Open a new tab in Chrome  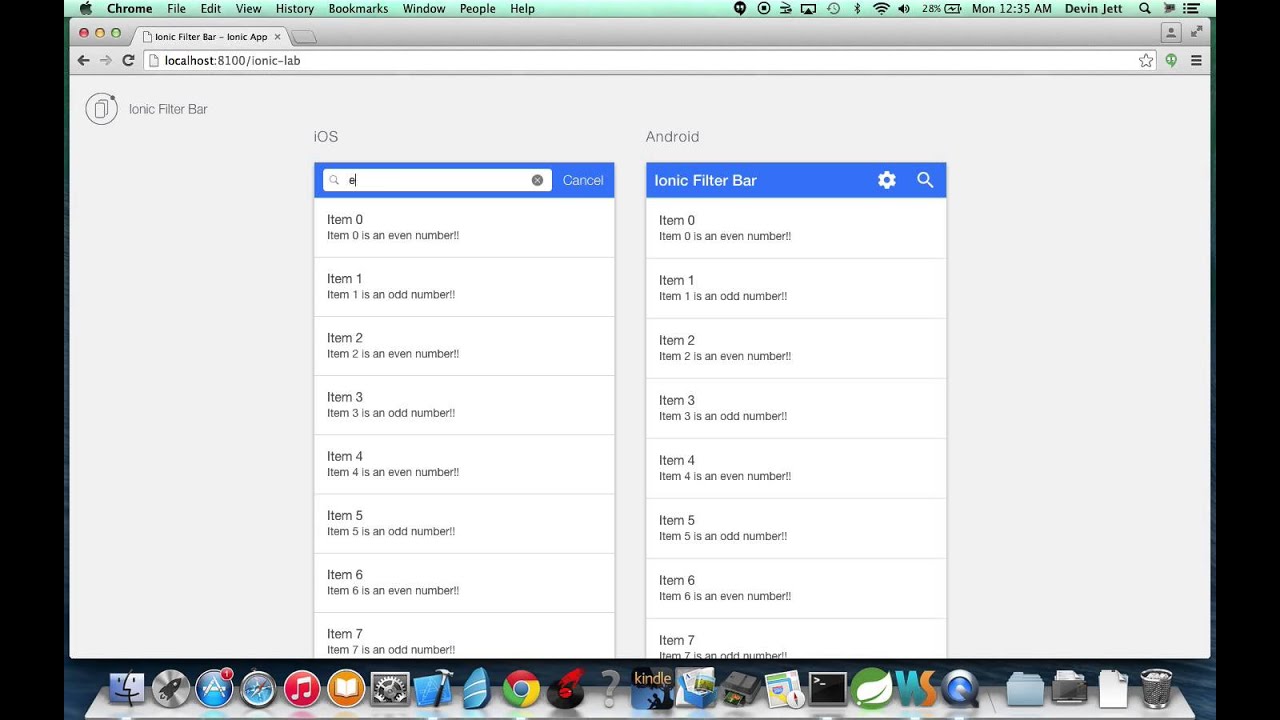click(x=304, y=37)
